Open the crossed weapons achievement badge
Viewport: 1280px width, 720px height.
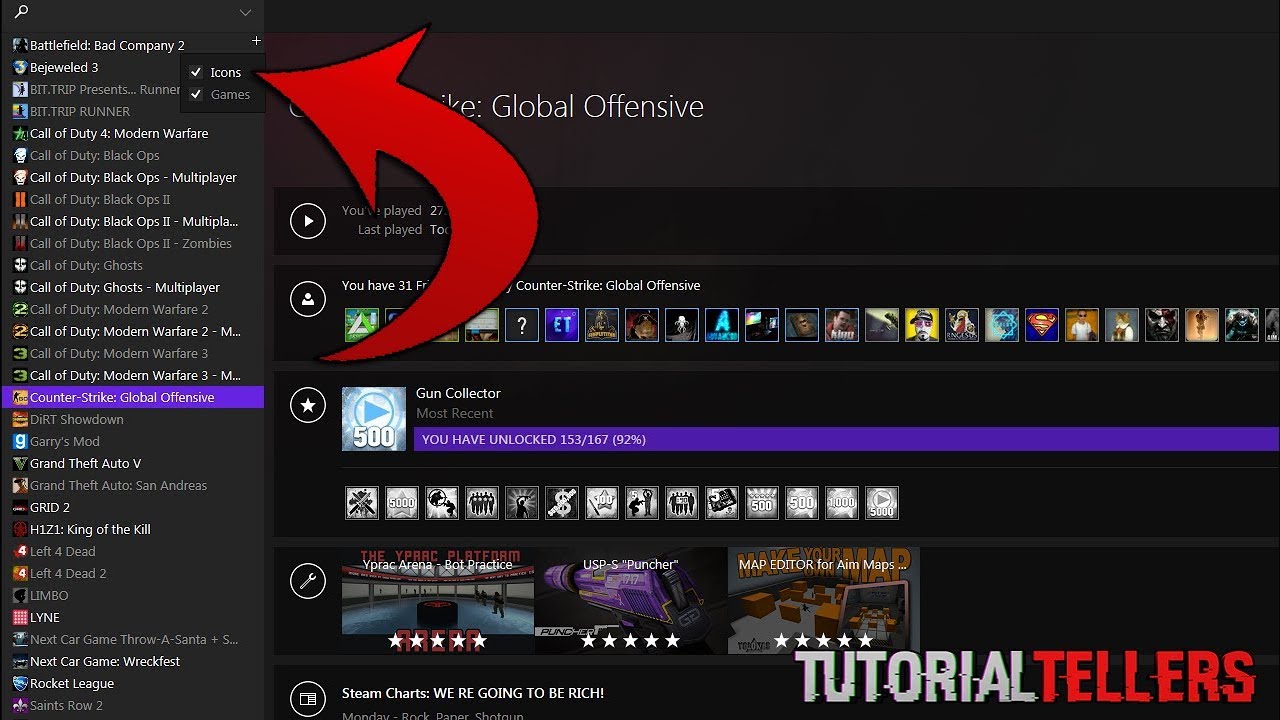click(362, 503)
